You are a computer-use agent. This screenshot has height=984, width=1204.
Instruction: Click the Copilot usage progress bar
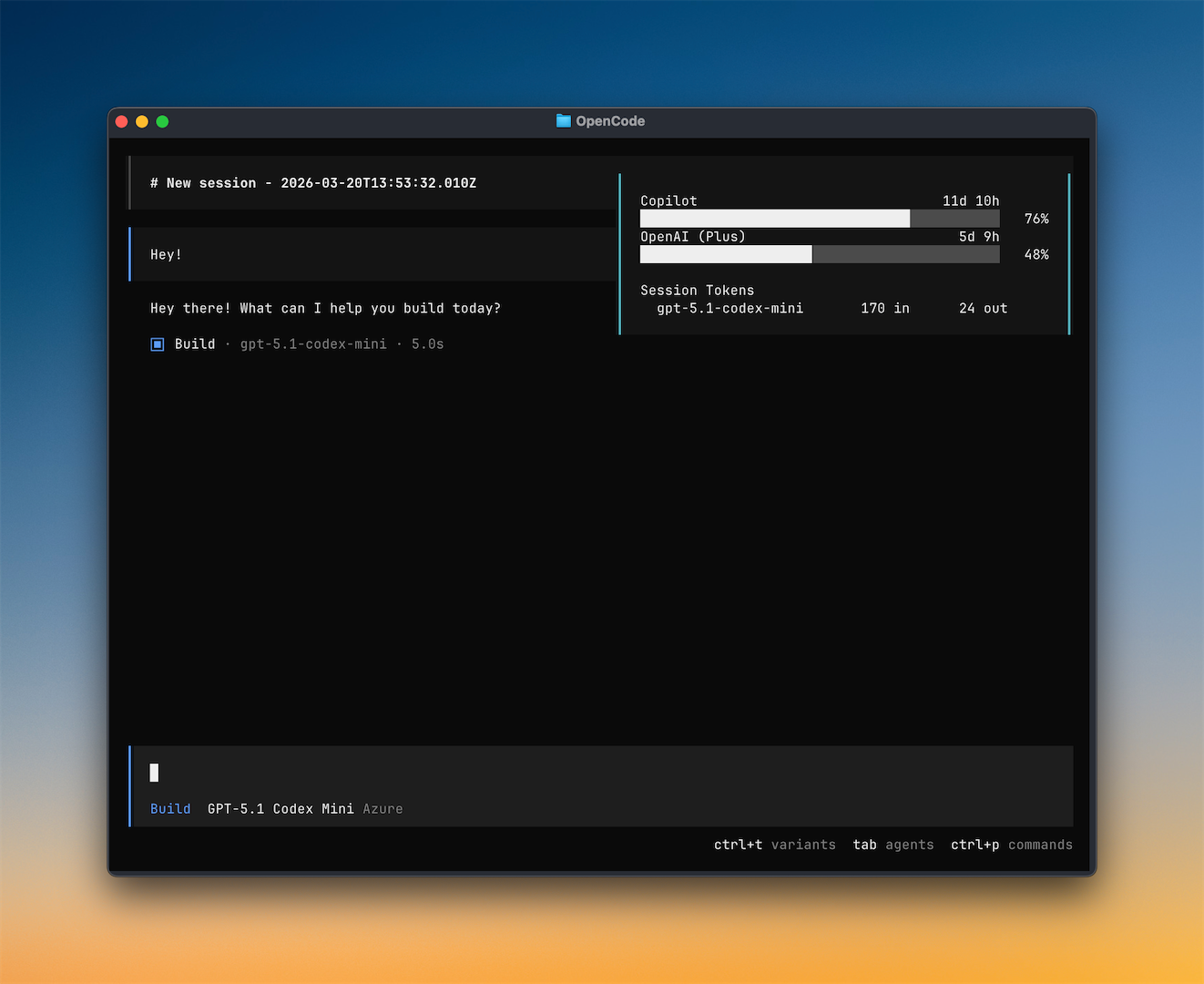coord(819,219)
